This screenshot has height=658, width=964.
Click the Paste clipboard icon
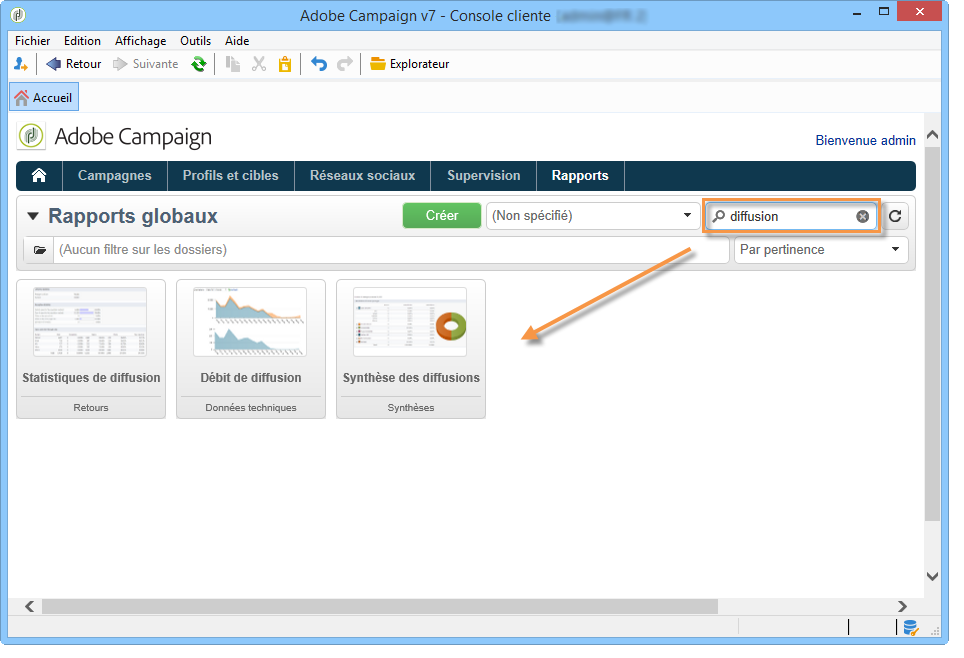tap(285, 64)
